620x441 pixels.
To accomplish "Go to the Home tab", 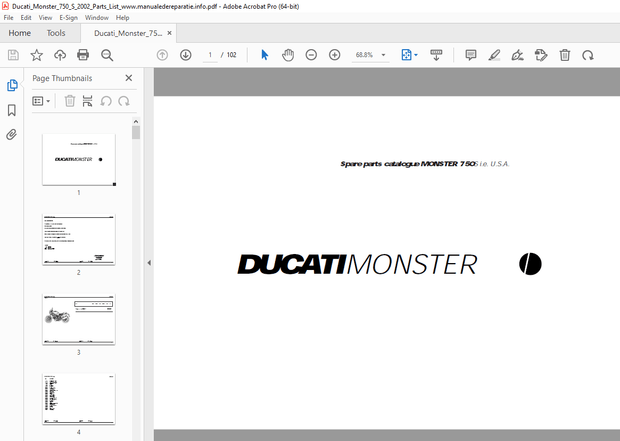I will tap(19, 33).
